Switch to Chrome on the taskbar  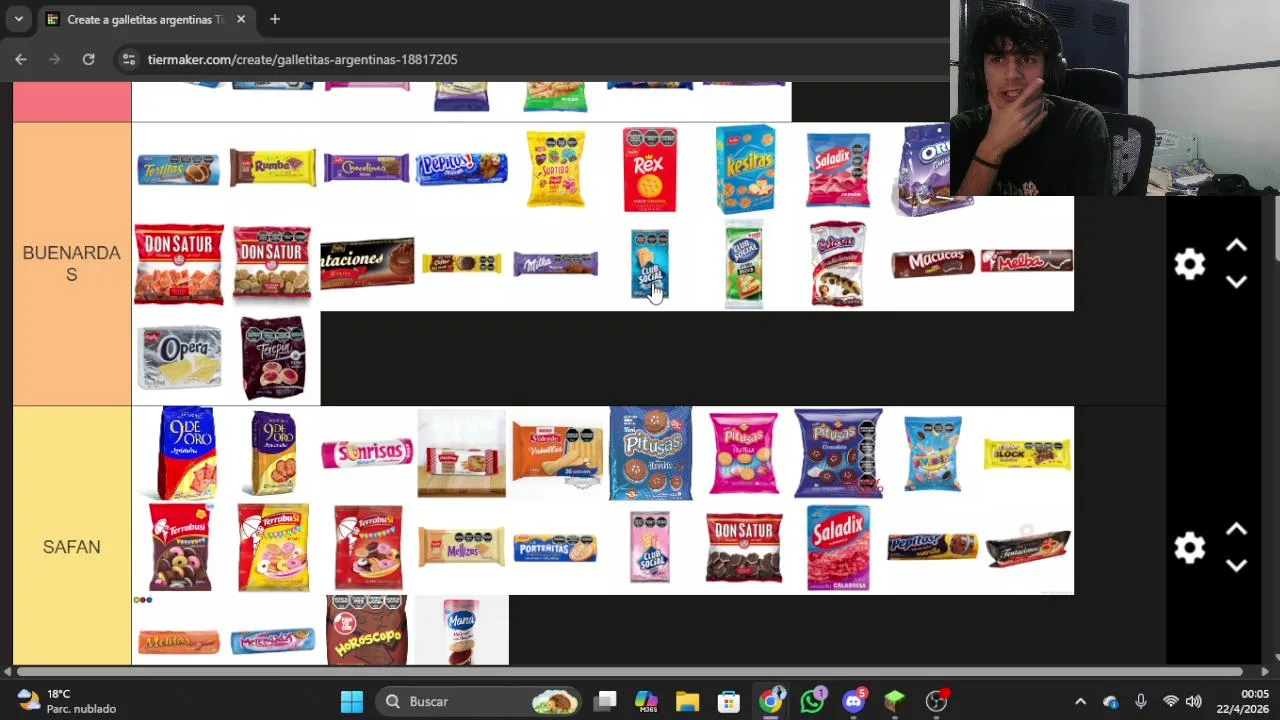(770, 701)
